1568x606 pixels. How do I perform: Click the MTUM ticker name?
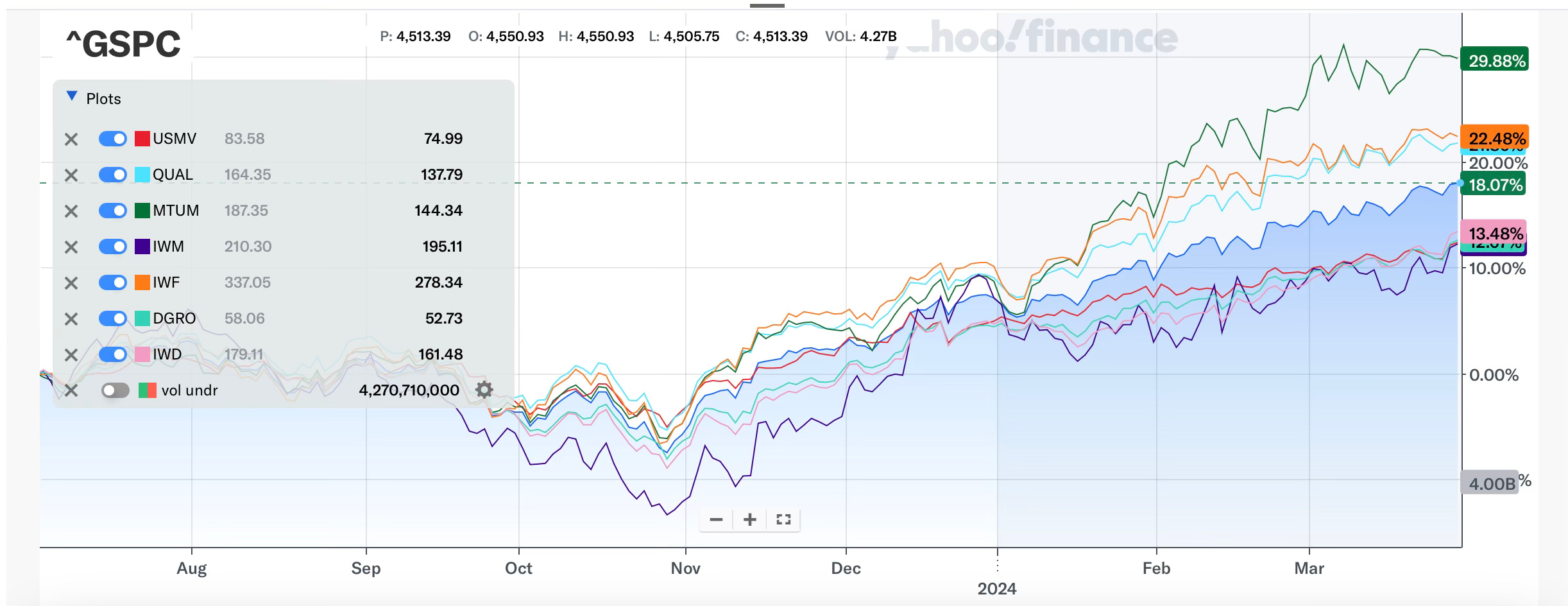176,211
